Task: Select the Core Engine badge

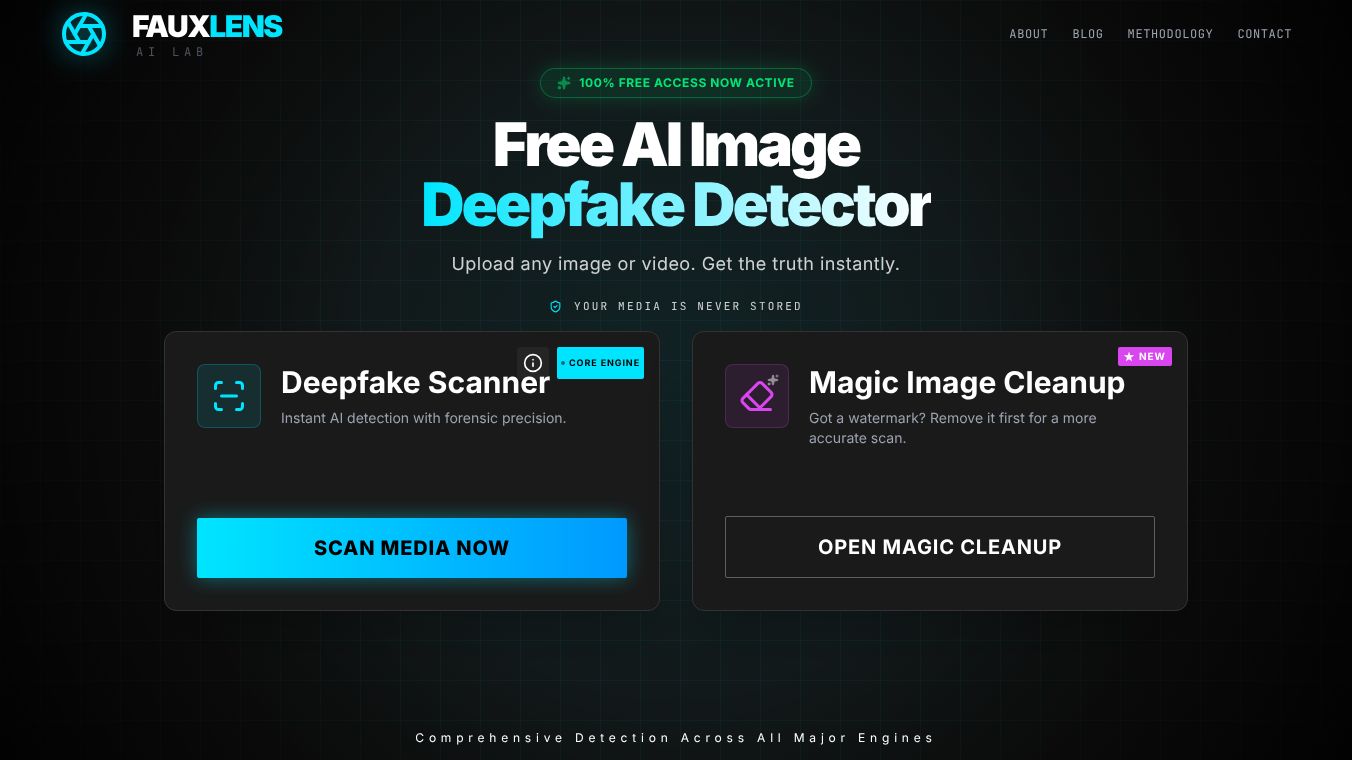Action: pyautogui.click(x=600, y=363)
